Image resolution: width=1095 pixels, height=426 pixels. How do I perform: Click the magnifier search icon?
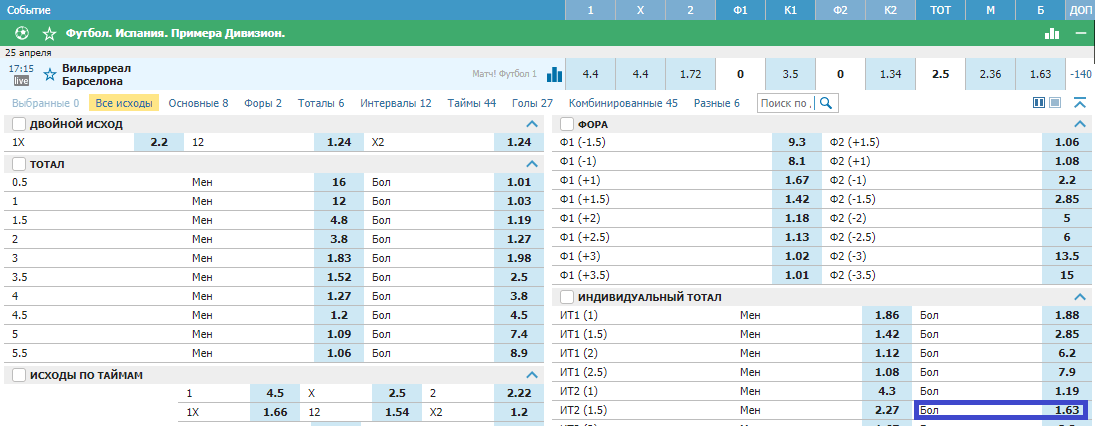click(x=825, y=103)
